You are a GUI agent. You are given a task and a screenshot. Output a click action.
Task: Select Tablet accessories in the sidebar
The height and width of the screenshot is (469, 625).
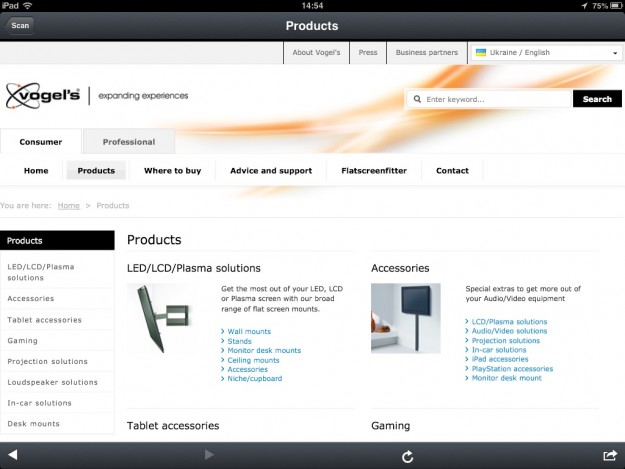coord(45,320)
